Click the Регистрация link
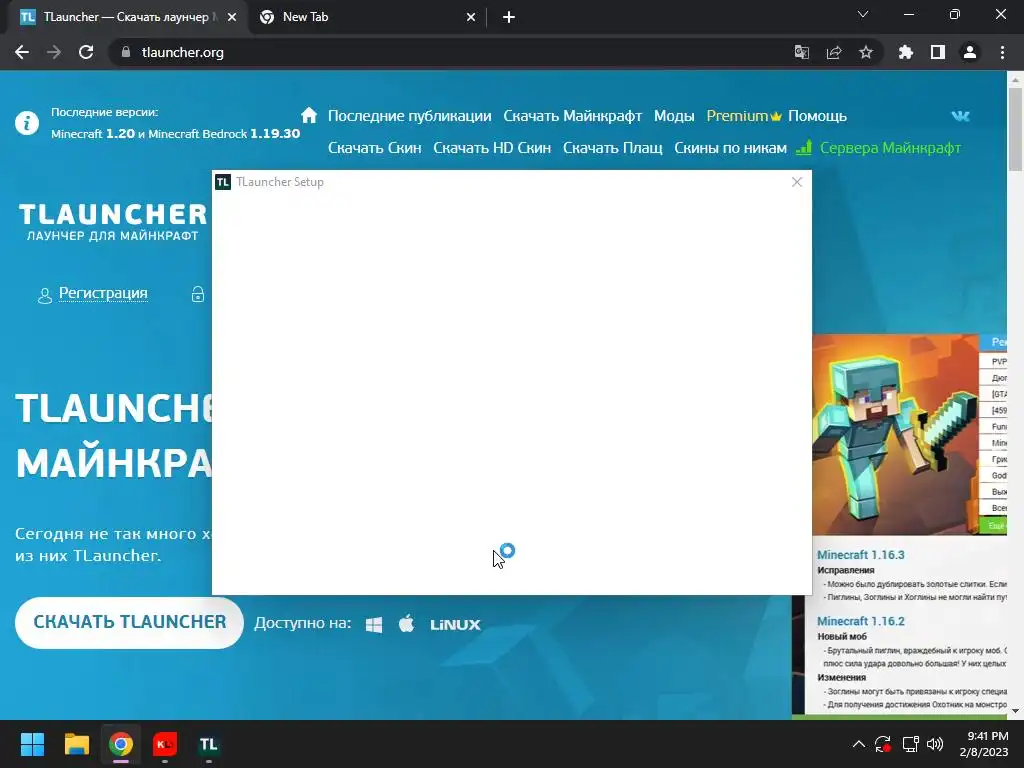This screenshot has height=768, width=1024. click(x=103, y=293)
